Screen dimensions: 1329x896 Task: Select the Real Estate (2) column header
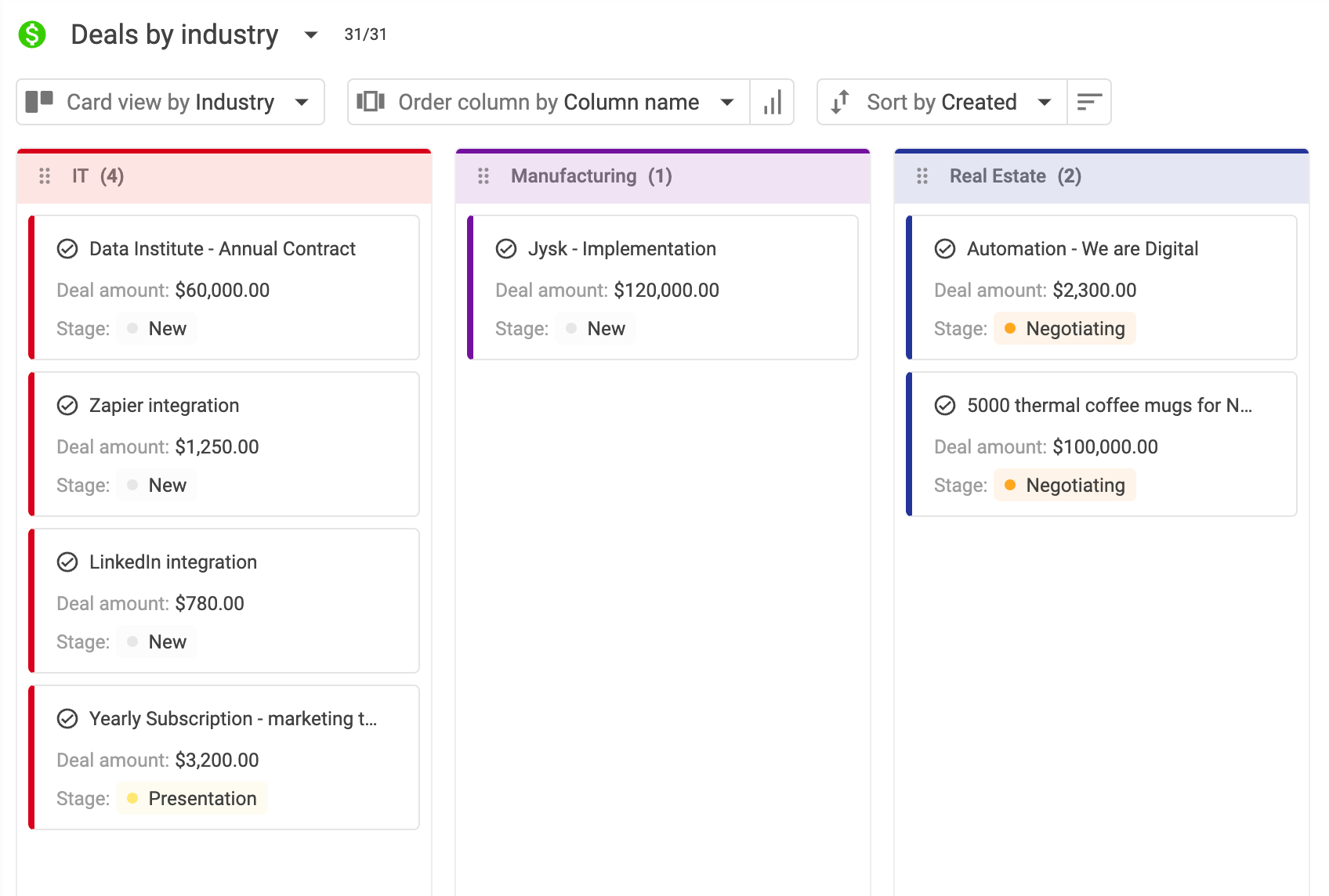[x=1102, y=176]
